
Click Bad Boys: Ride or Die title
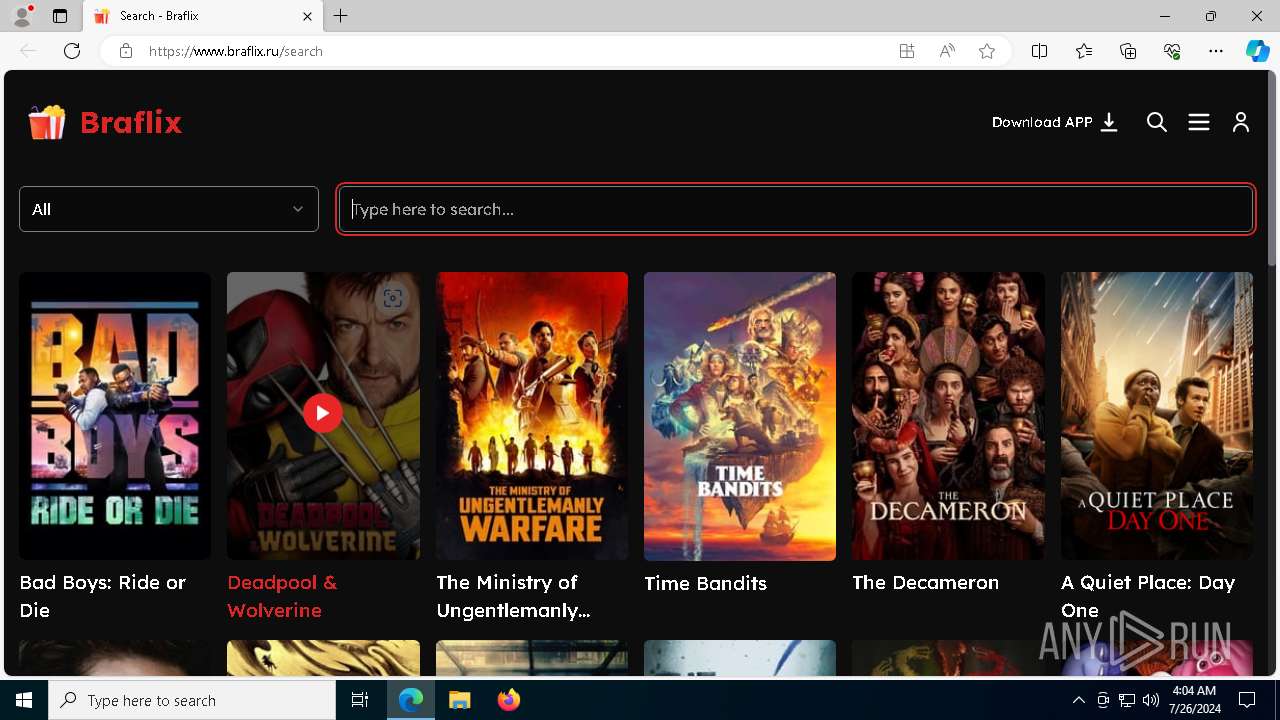[103, 596]
